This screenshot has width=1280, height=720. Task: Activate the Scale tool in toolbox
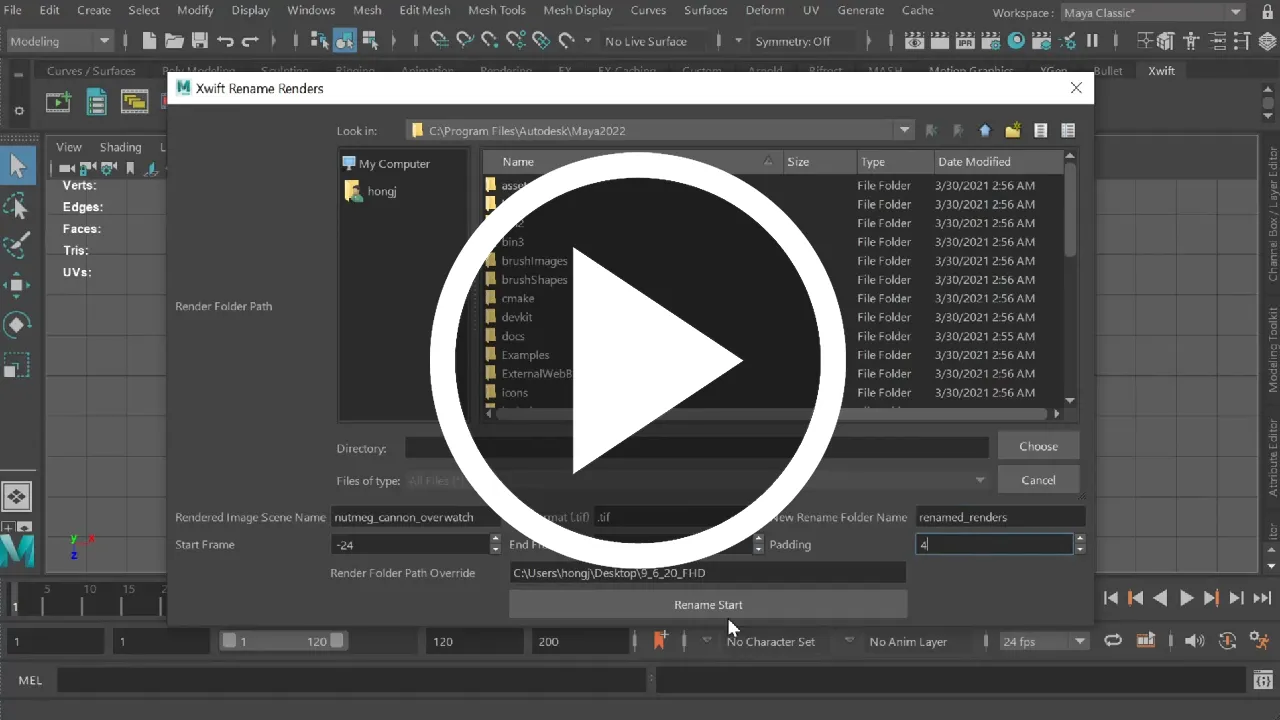click(x=17, y=366)
